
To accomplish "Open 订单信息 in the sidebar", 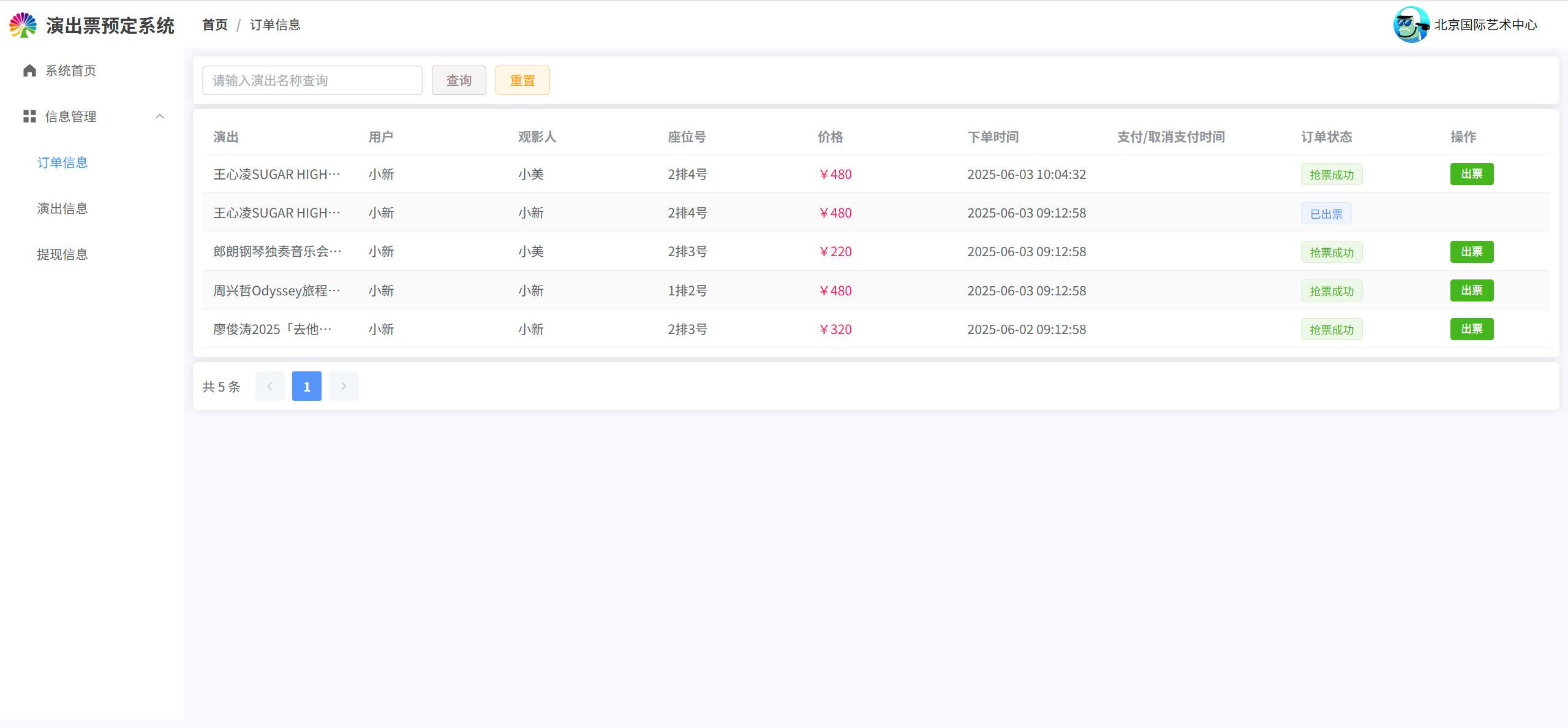I will [x=62, y=162].
